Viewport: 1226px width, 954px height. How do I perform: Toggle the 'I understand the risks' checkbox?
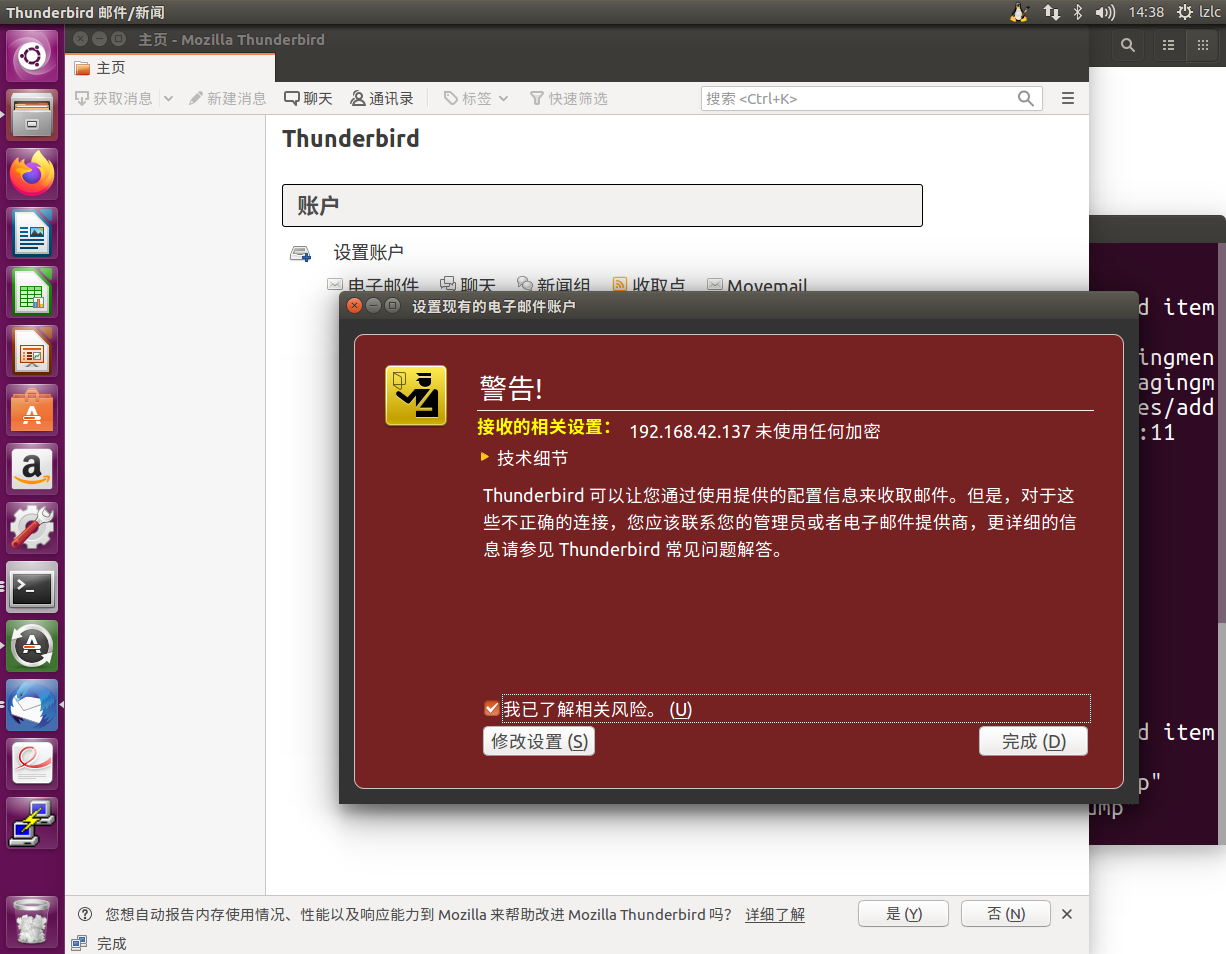pos(491,709)
